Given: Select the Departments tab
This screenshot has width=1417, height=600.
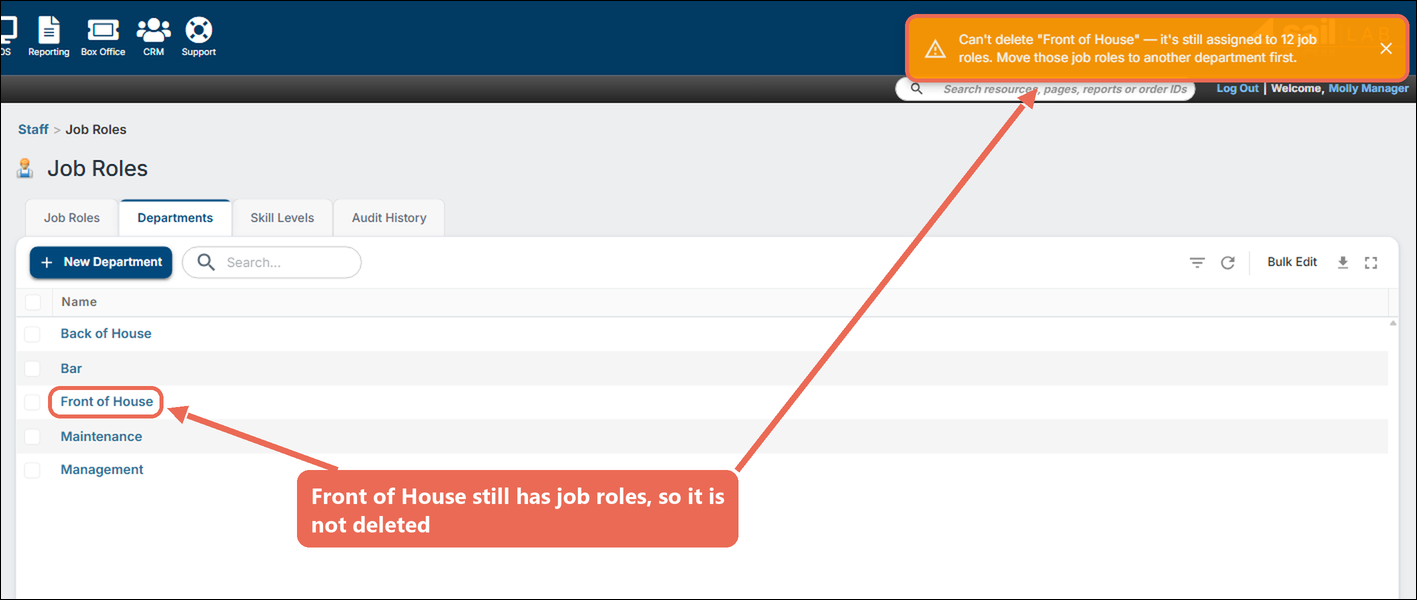Looking at the screenshot, I should coord(175,218).
